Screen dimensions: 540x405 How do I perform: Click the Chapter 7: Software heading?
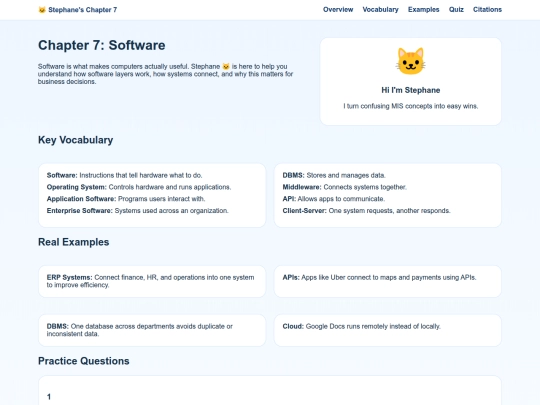[102, 45]
